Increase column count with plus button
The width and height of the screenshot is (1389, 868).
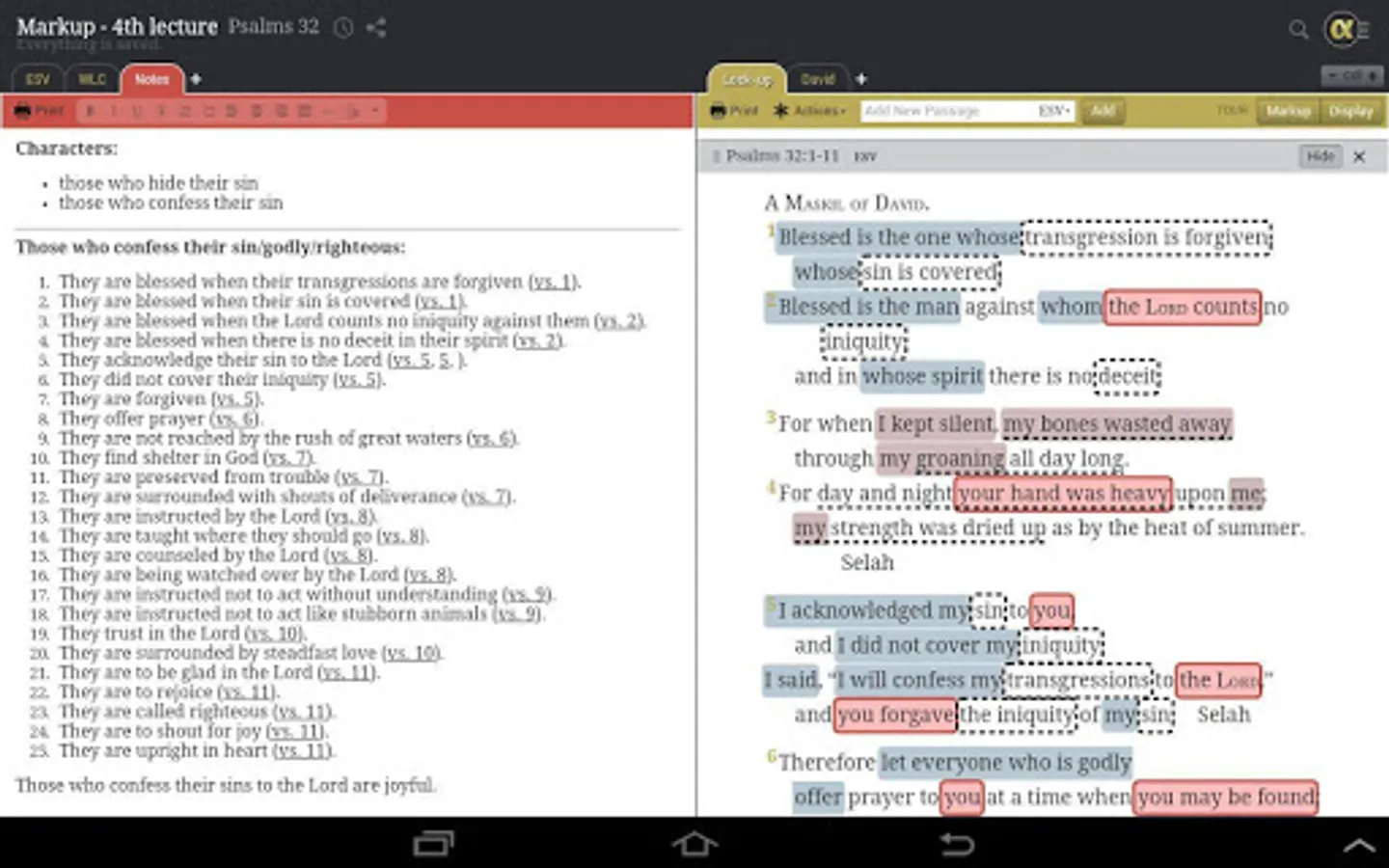tap(1371, 75)
